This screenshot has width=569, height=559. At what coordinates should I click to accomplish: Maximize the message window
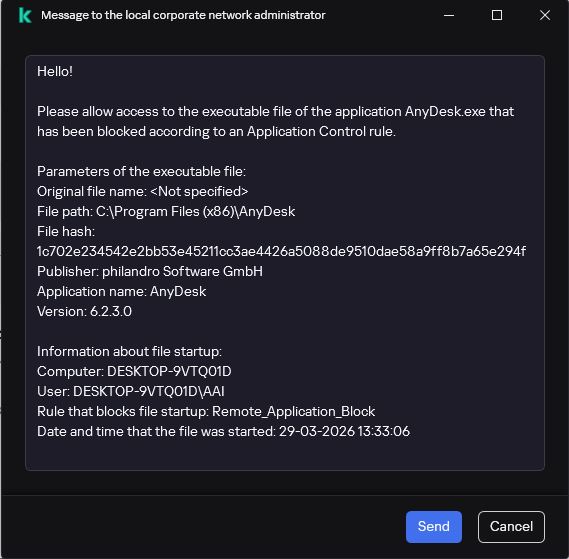[x=497, y=15]
